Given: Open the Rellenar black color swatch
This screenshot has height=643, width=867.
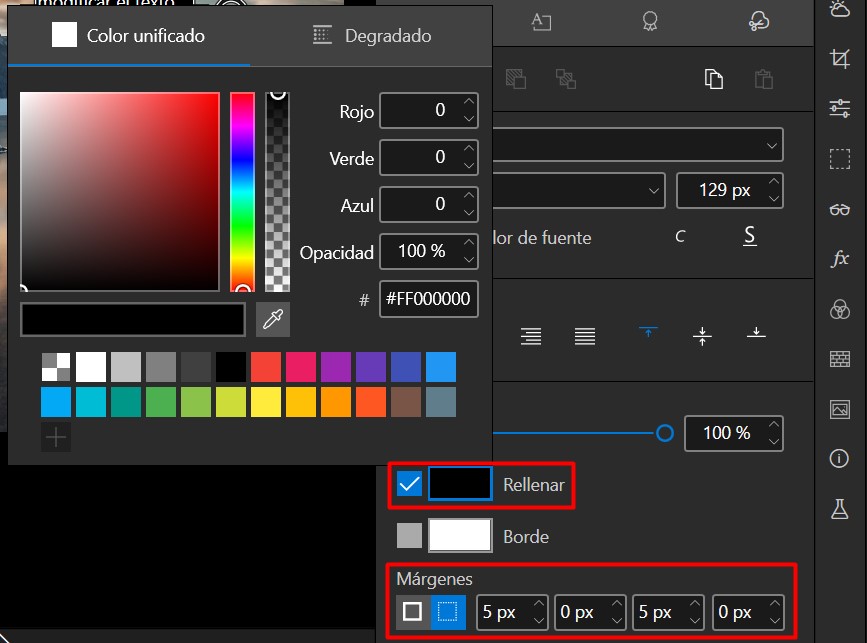Looking at the screenshot, I should (460, 484).
